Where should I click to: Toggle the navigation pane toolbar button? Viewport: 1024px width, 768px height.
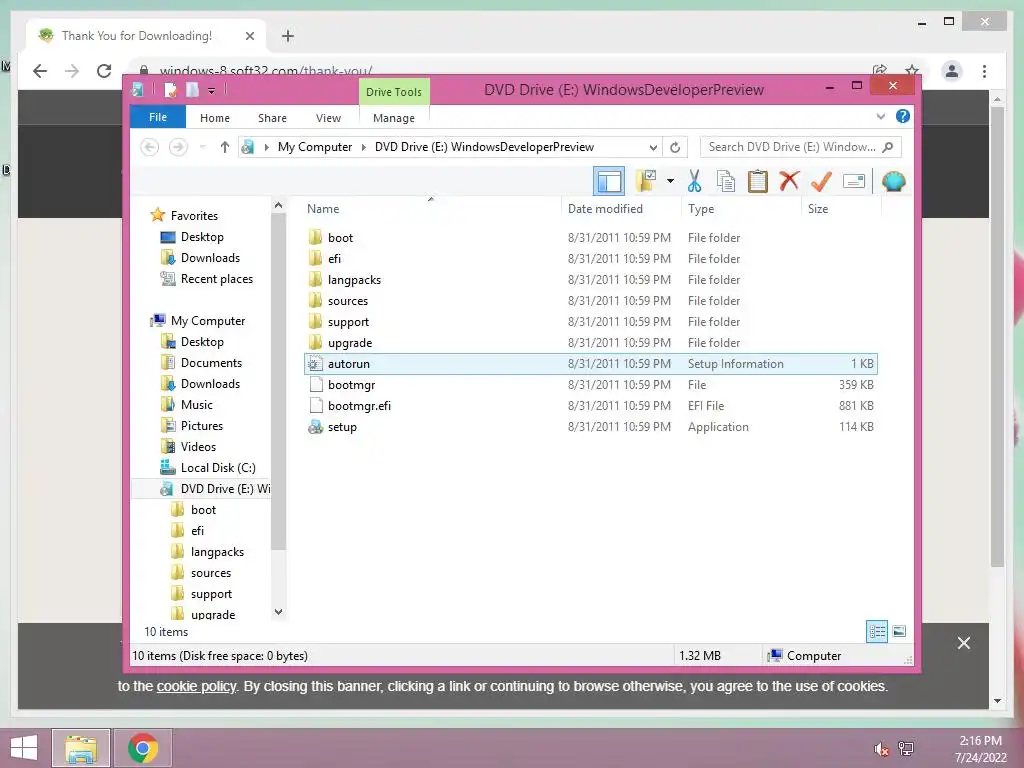(x=609, y=181)
